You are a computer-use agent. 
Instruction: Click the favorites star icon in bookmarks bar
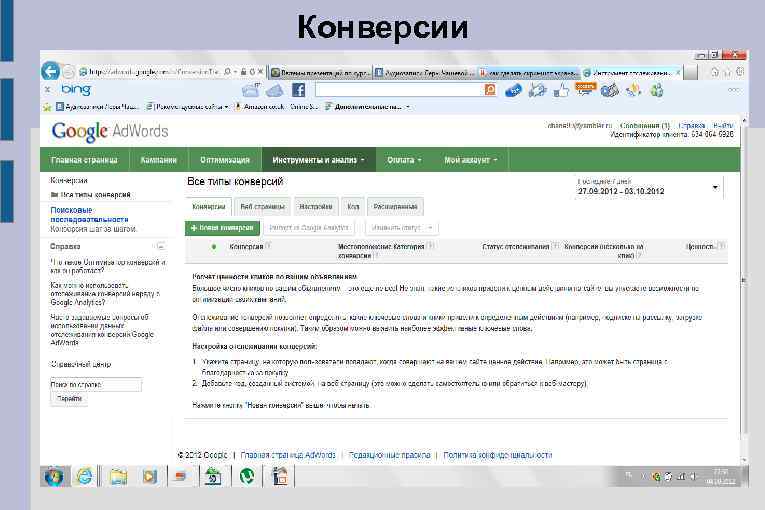[x=47, y=107]
